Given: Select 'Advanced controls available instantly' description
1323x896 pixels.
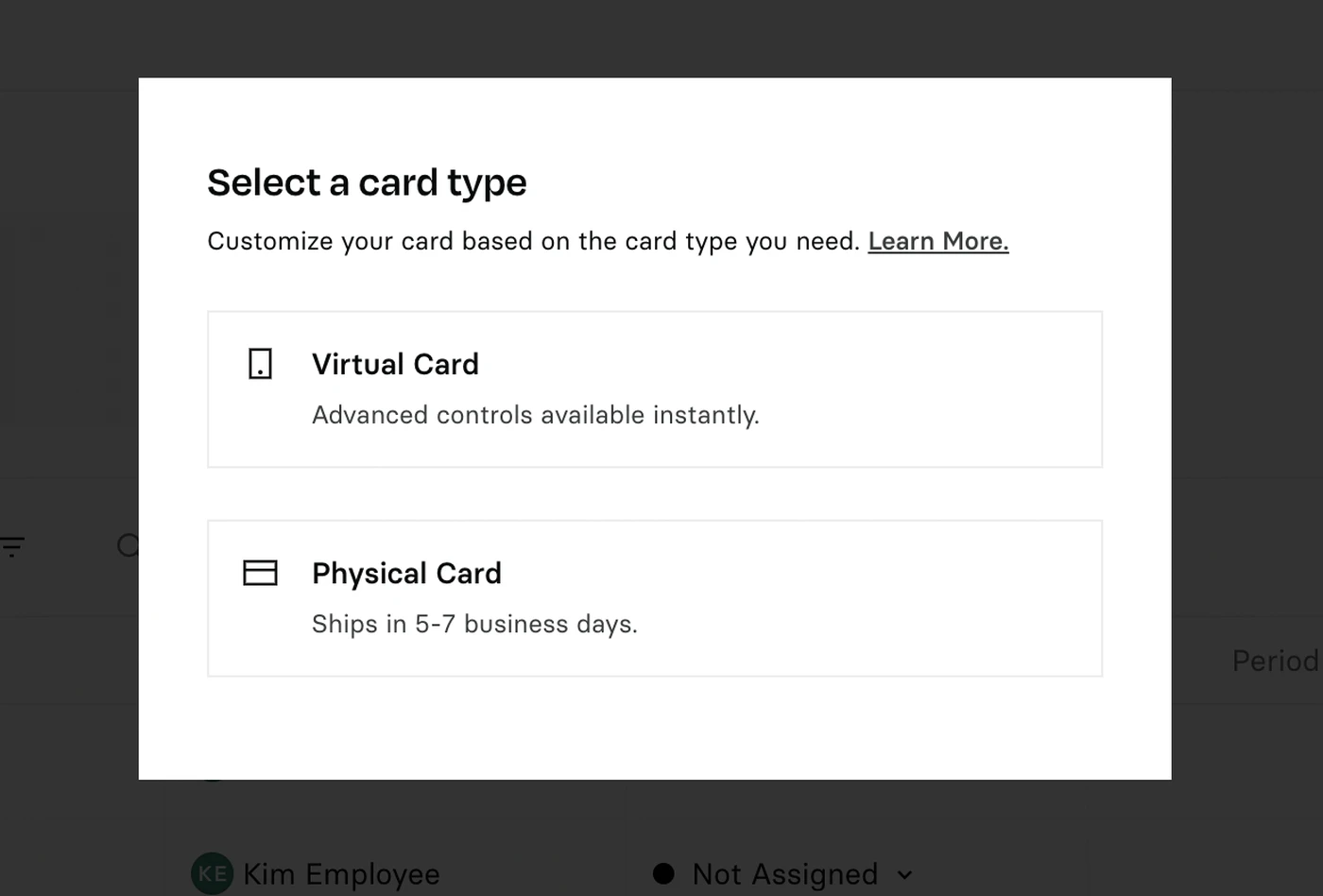Looking at the screenshot, I should point(536,415).
